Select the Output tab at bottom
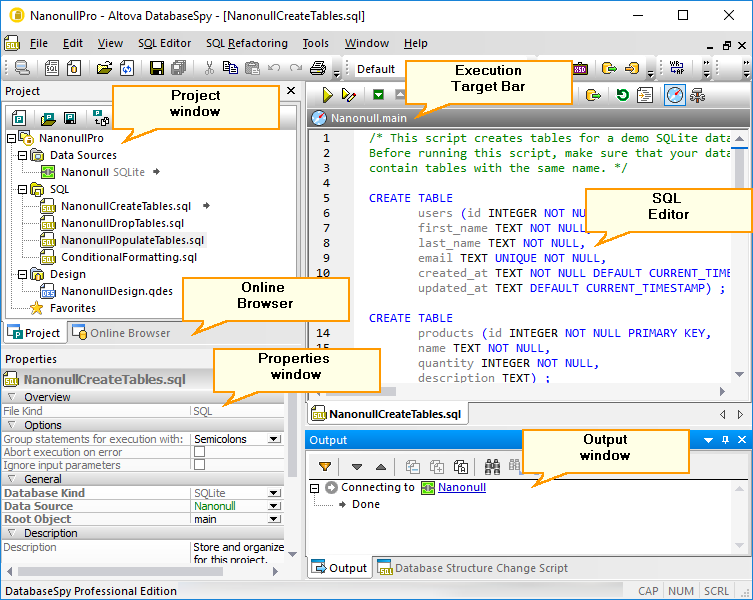 (339, 568)
